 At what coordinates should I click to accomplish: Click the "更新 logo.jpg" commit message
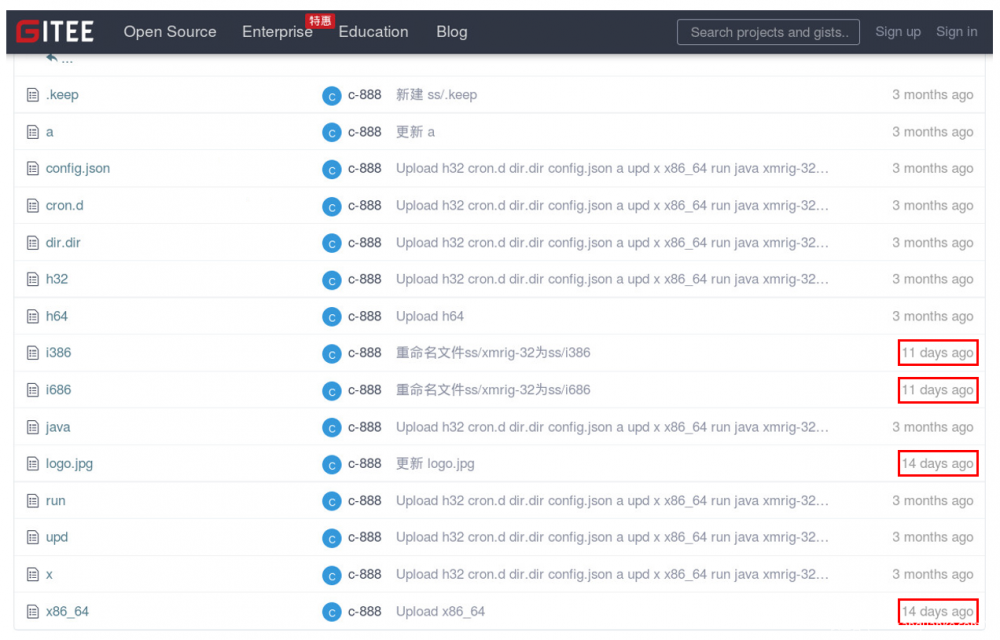point(434,463)
